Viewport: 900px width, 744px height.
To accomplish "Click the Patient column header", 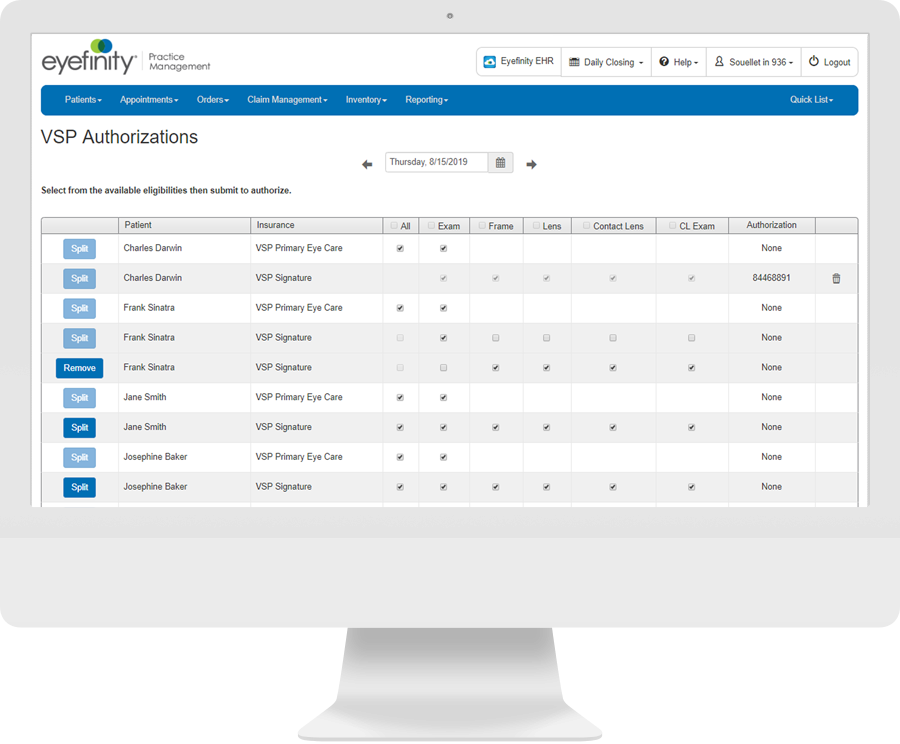I will [184, 225].
